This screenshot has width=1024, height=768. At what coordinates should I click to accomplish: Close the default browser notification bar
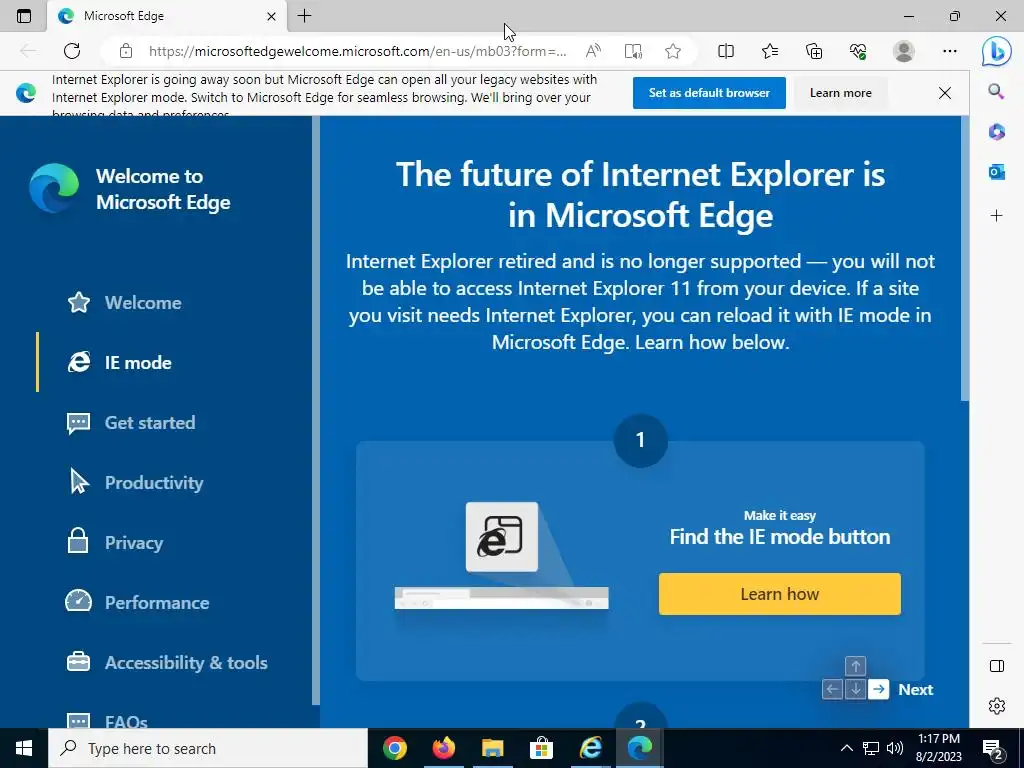tap(944, 93)
